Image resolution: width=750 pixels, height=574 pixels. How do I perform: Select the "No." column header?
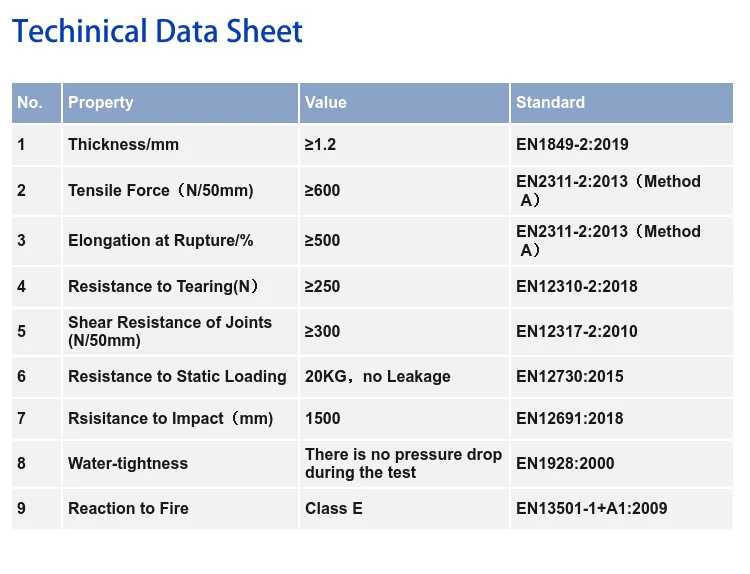(x=30, y=102)
